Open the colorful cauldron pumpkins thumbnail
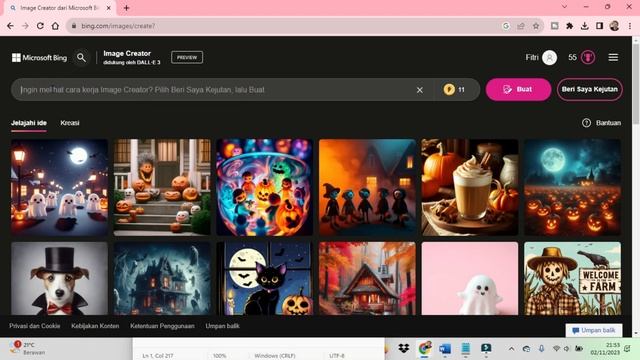640x360 pixels. (264, 187)
